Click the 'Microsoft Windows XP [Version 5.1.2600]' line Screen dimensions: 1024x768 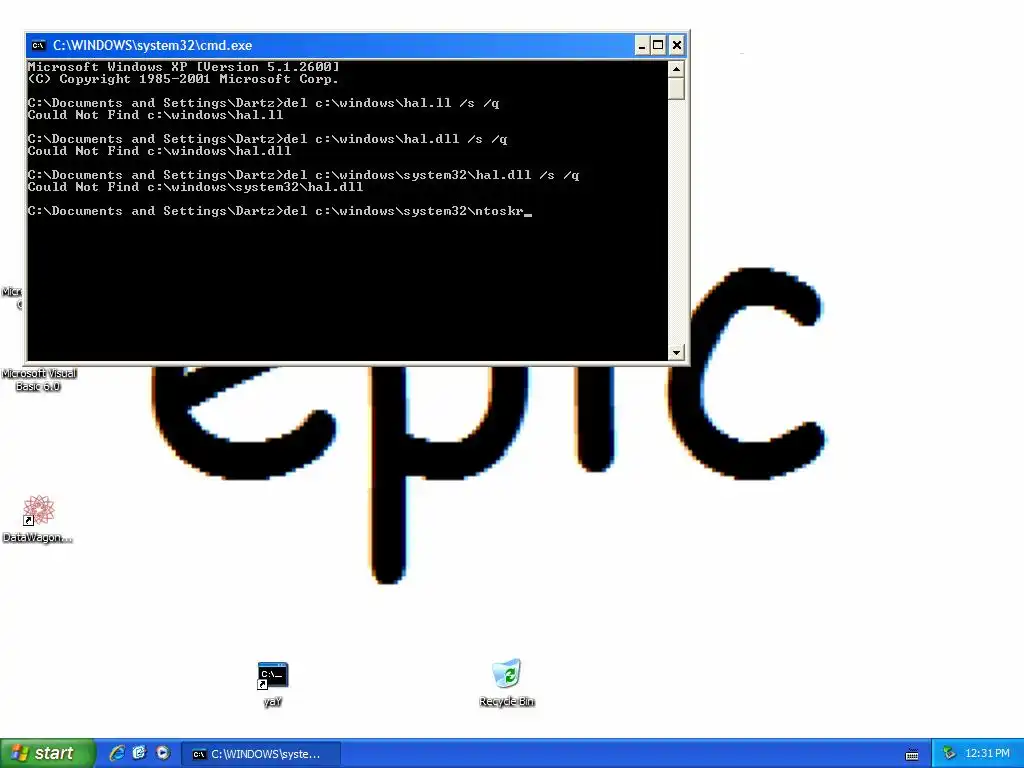click(x=184, y=67)
